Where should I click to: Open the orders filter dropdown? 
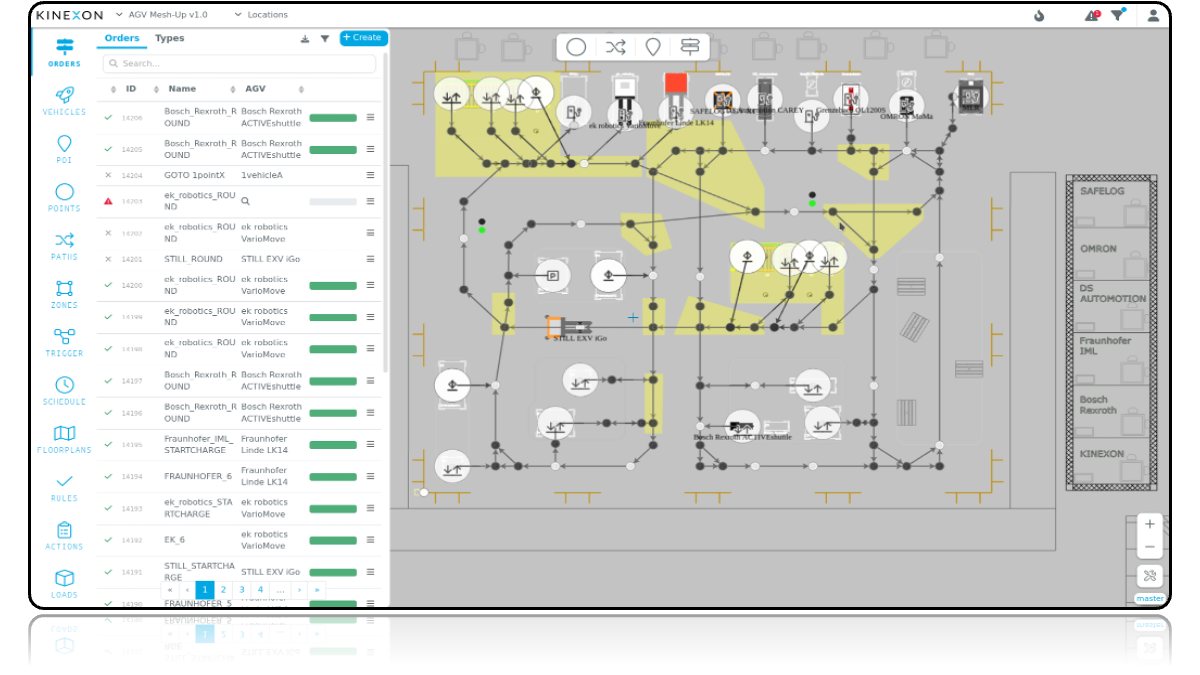click(x=325, y=39)
